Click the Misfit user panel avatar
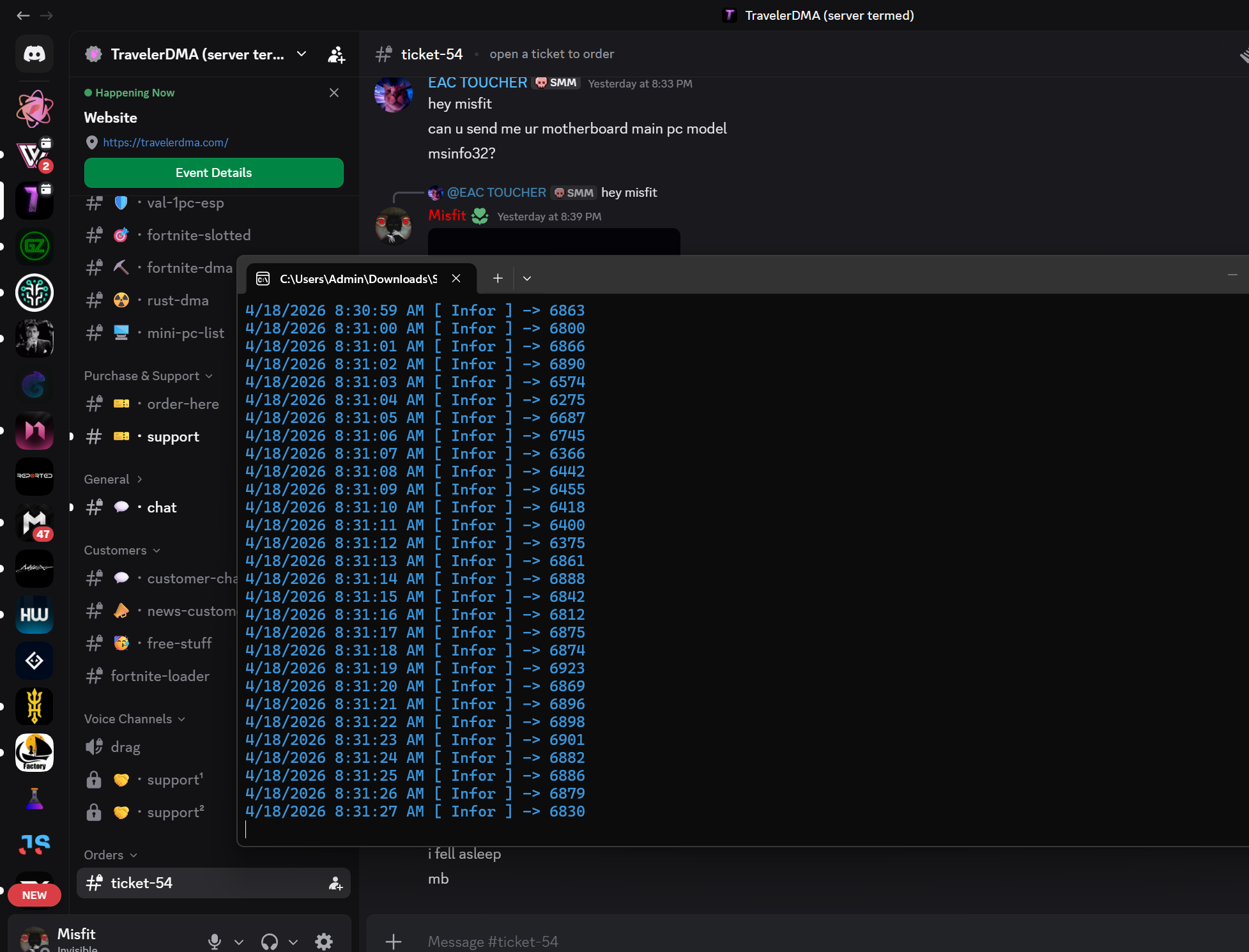The width and height of the screenshot is (1249, 952). tap(34, 940)
